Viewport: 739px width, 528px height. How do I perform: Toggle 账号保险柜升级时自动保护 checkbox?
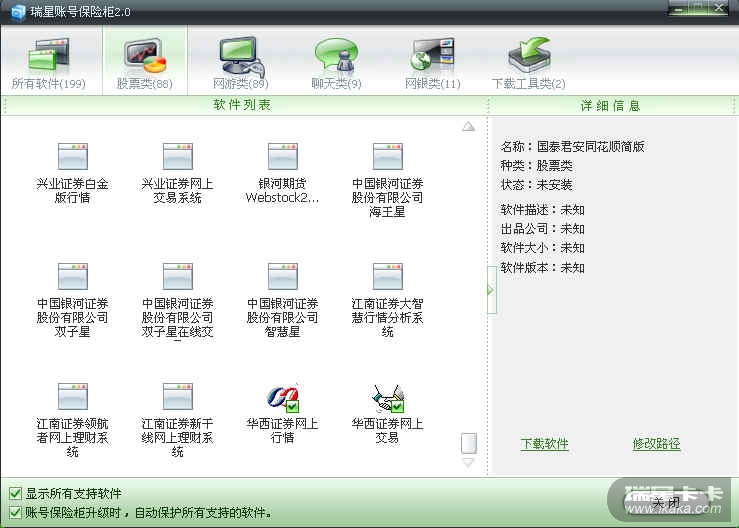pos(15,512)
